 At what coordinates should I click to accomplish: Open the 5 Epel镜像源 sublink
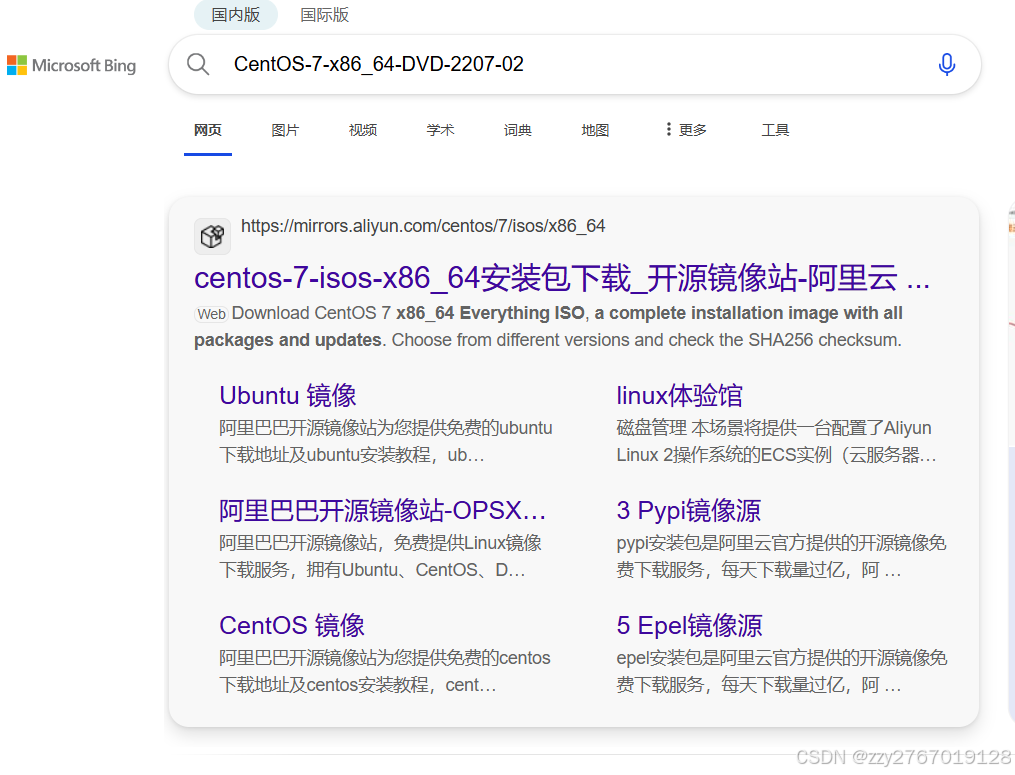(689, 625)
